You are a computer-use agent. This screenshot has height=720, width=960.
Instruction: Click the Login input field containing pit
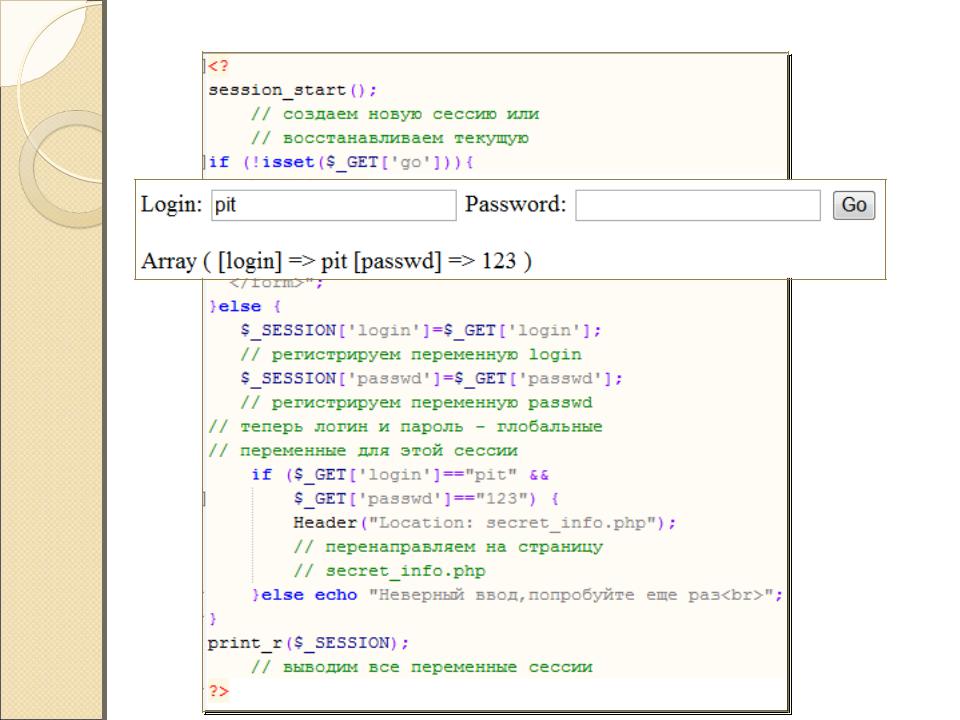pos(334,205)
